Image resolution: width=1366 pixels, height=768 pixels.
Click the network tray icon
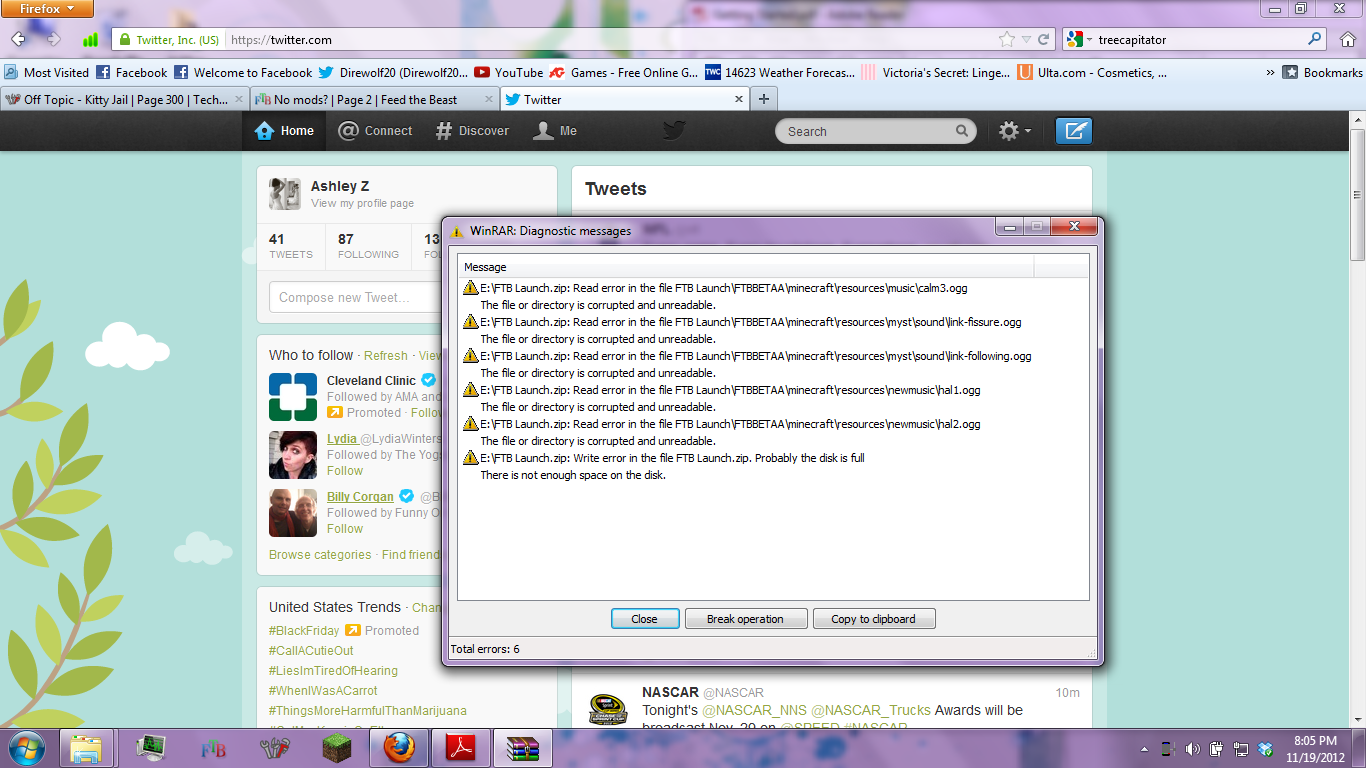point(1241,749)
